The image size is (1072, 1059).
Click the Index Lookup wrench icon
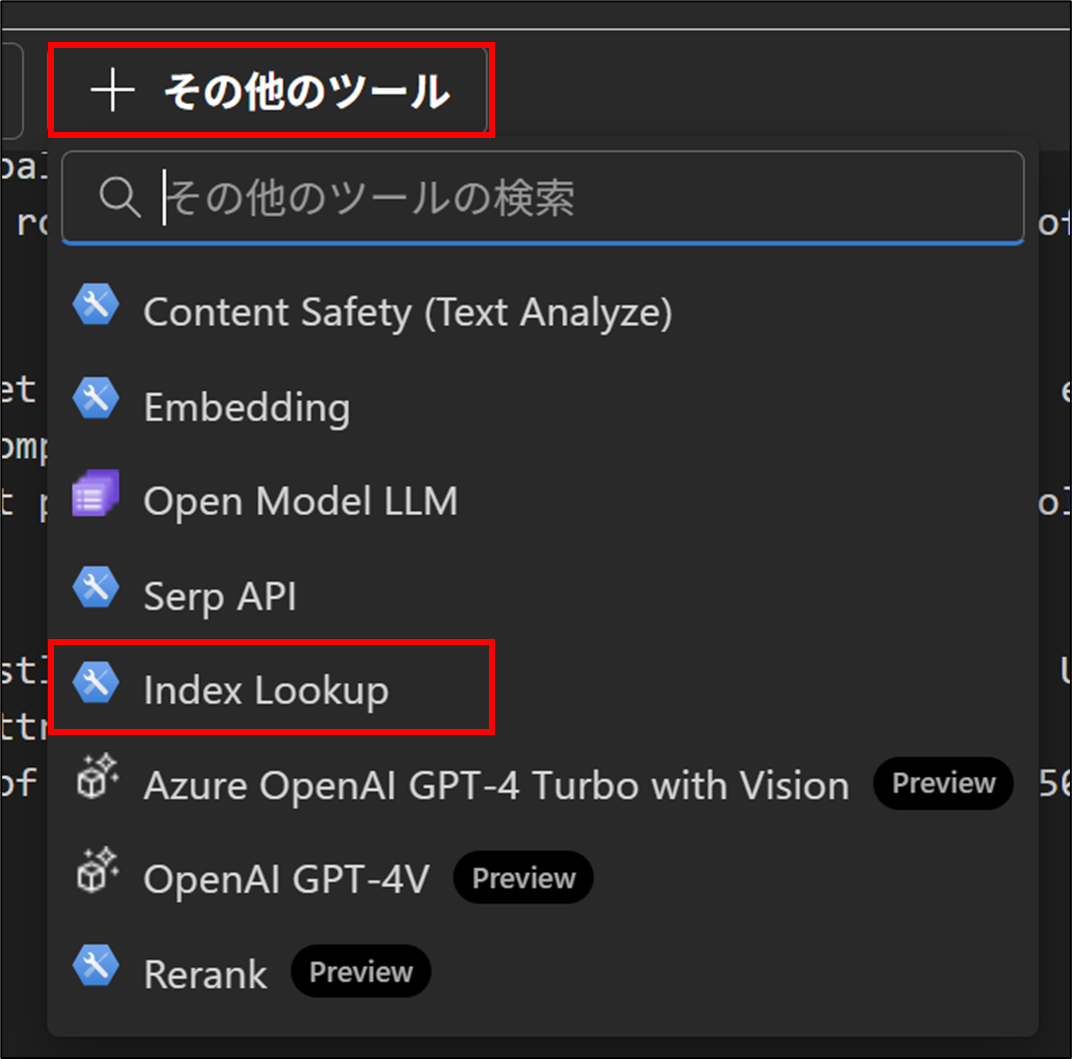point(96,682)
